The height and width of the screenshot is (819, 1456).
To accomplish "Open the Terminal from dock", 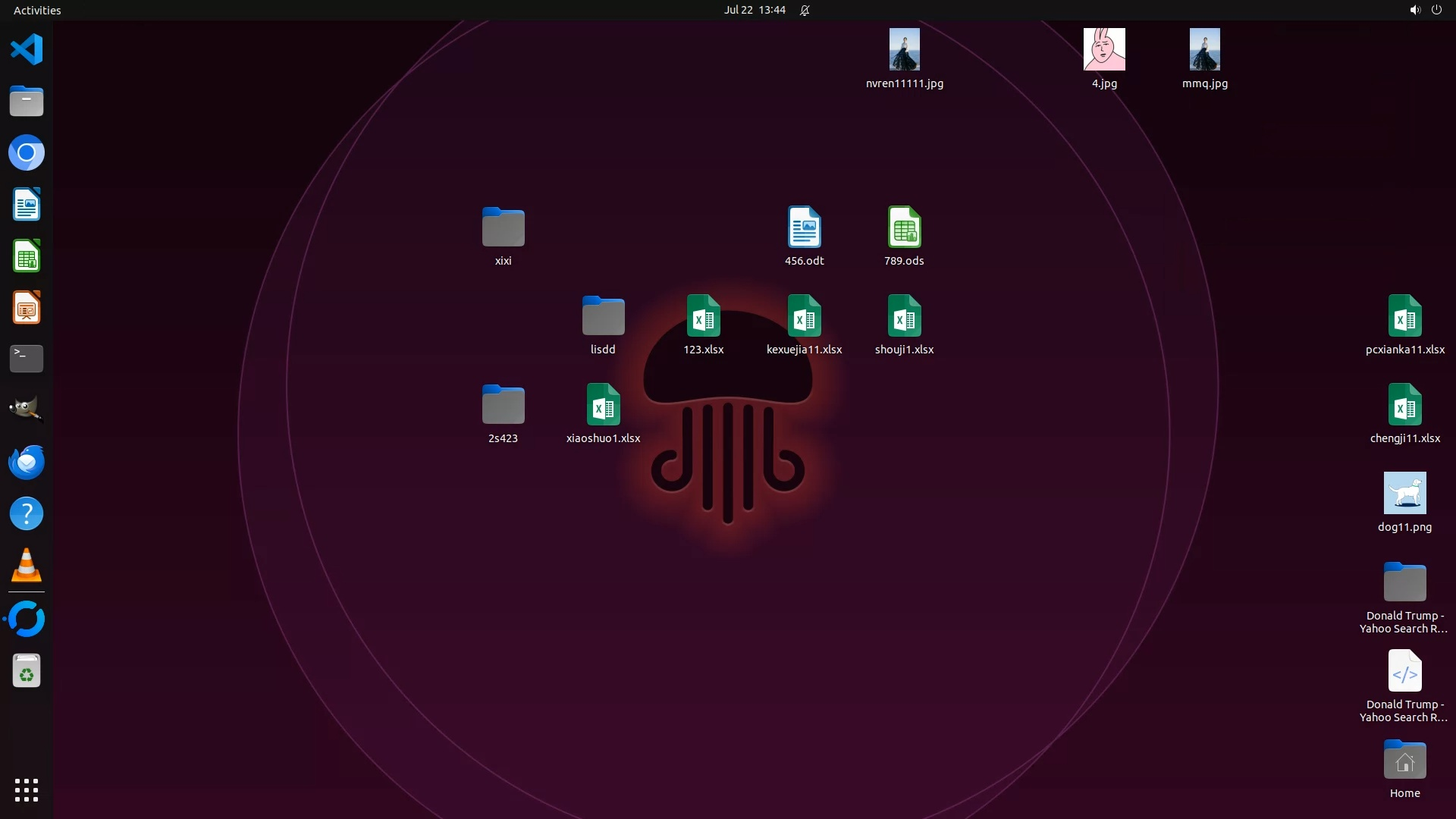I will (27, 359).
